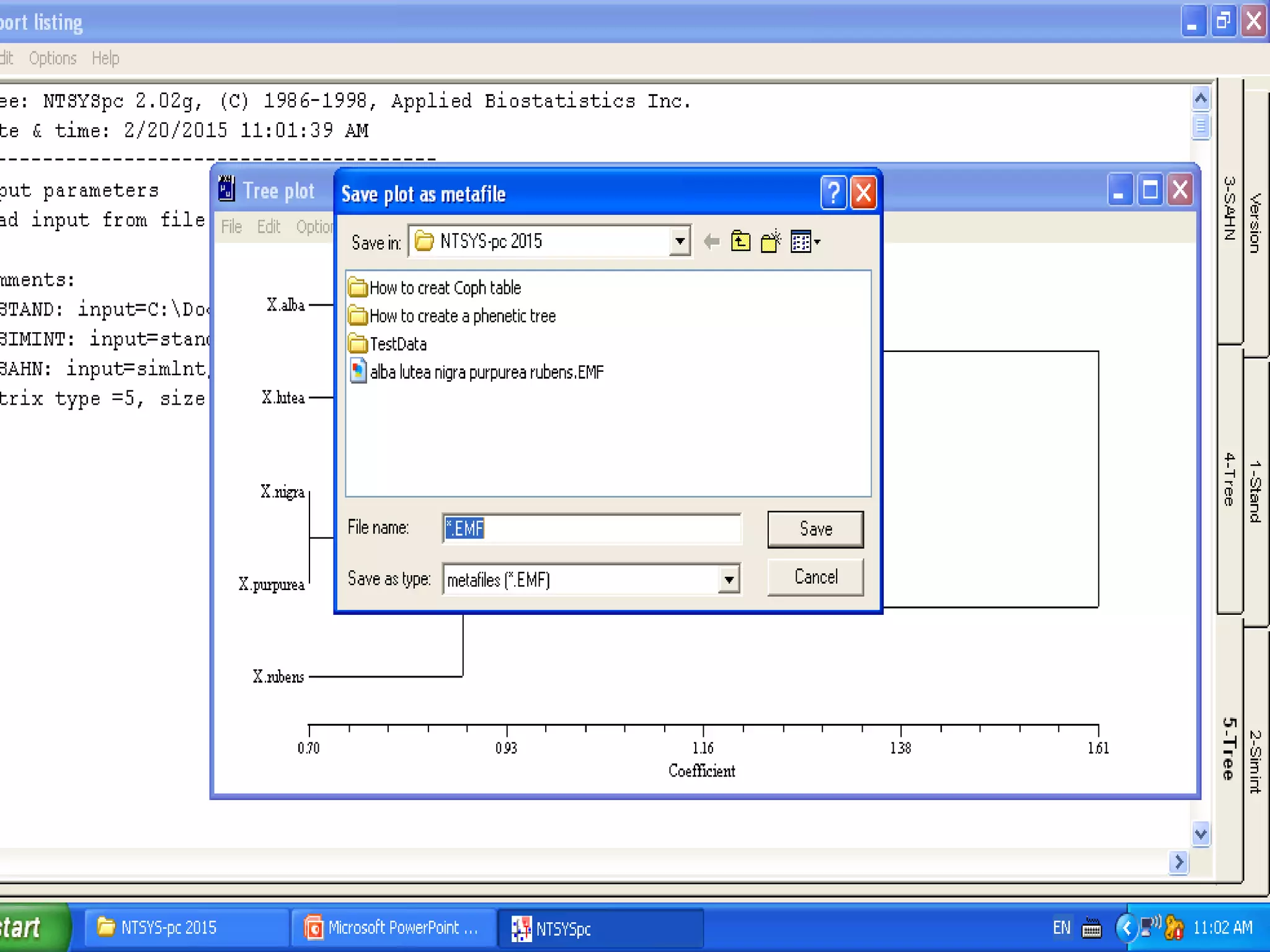Click the dialog help question mark icon

[x=833, y=193]
